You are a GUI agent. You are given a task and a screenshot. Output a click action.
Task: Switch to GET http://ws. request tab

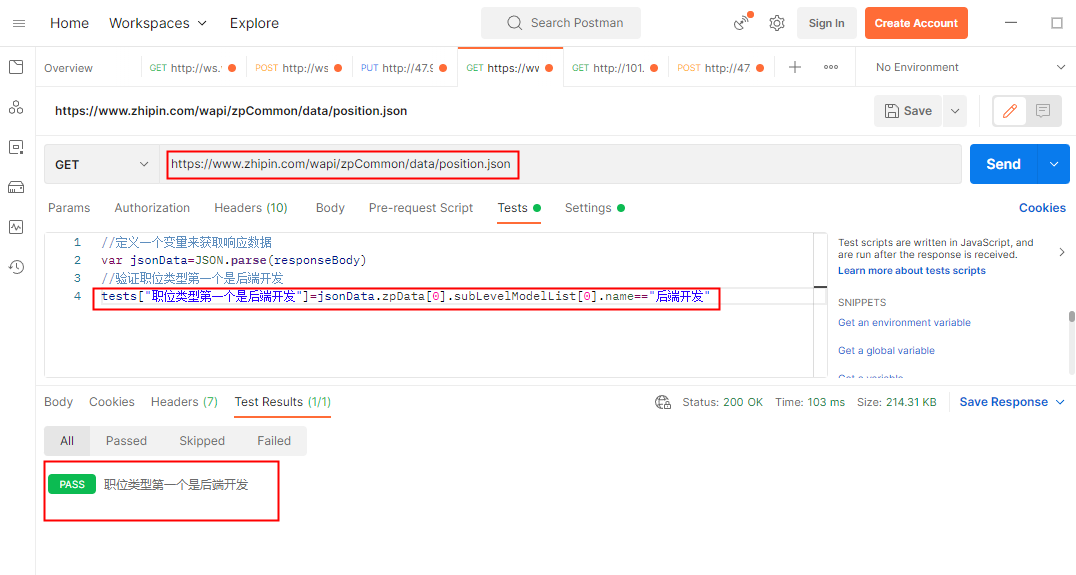[x=192, y=68]
